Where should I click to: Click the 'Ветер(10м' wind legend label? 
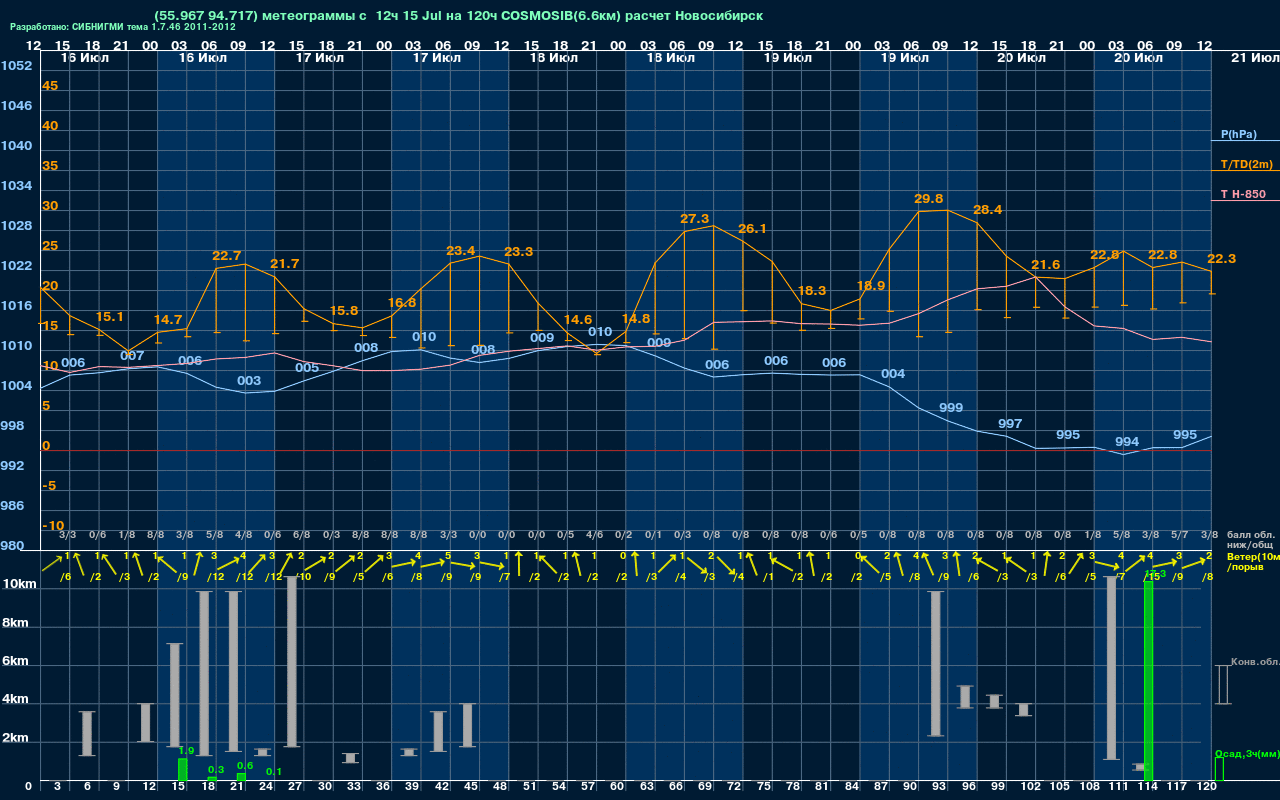(x=1253, y=555)
